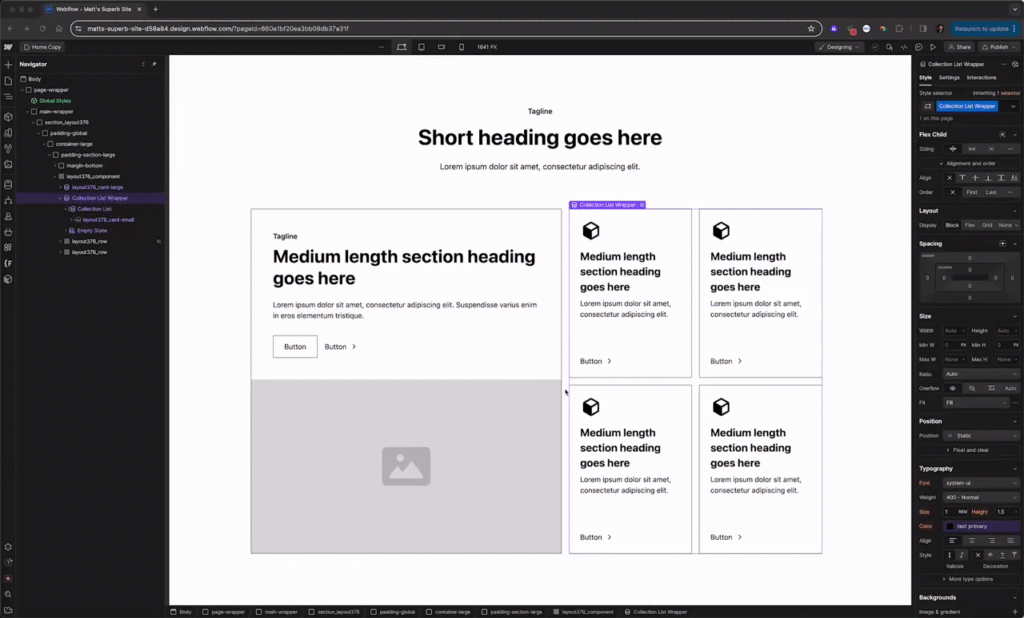Select the Webflow browser tab
Viewport: 1024px width, 618px height.
93,9
